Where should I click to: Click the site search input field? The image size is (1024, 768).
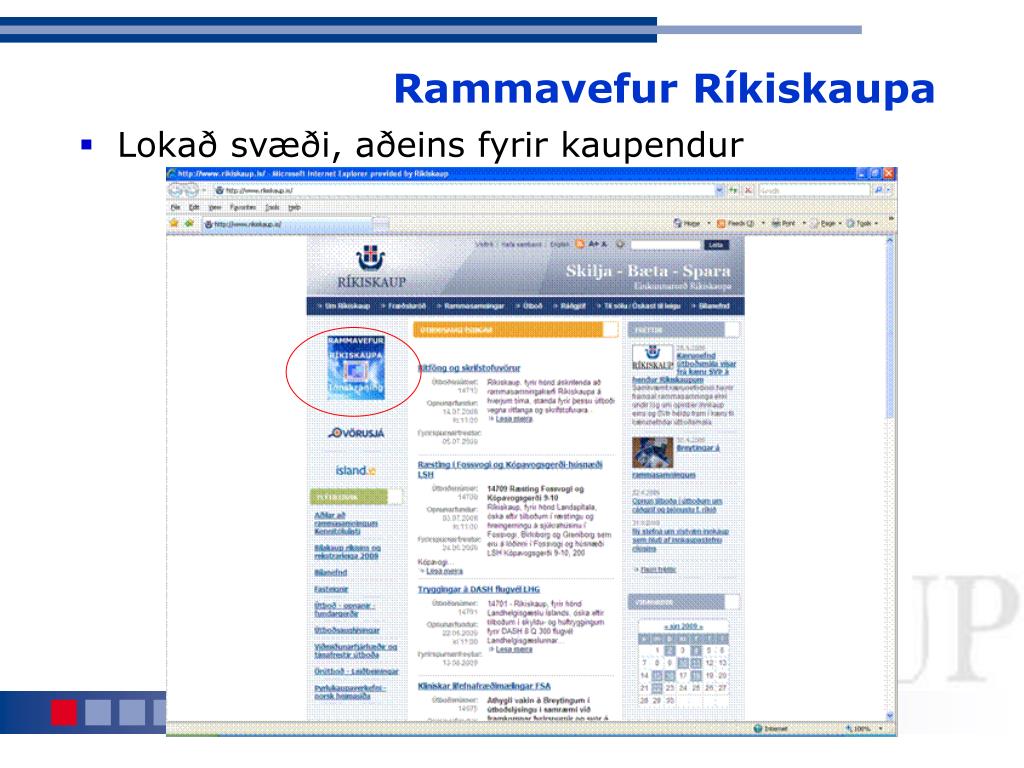pos(665,245)
